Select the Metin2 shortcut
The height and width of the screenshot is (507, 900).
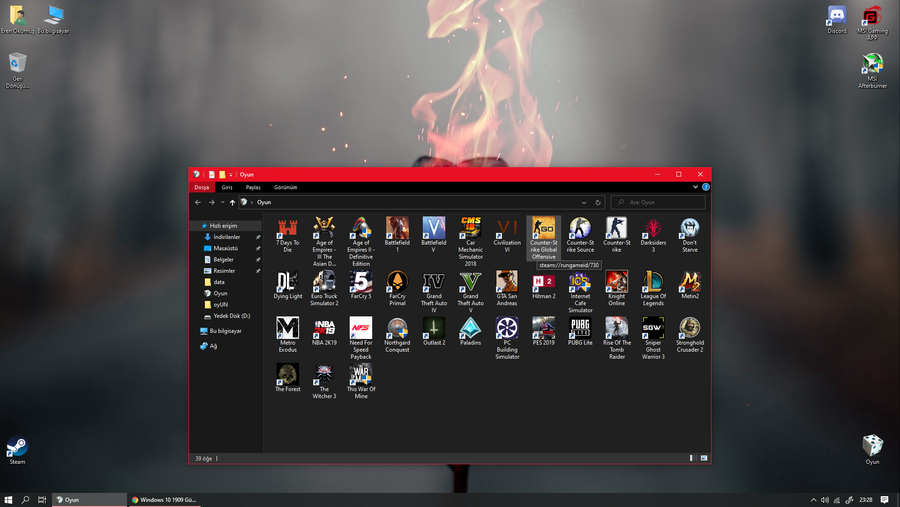pyautogui.click(x=690, y=285)
